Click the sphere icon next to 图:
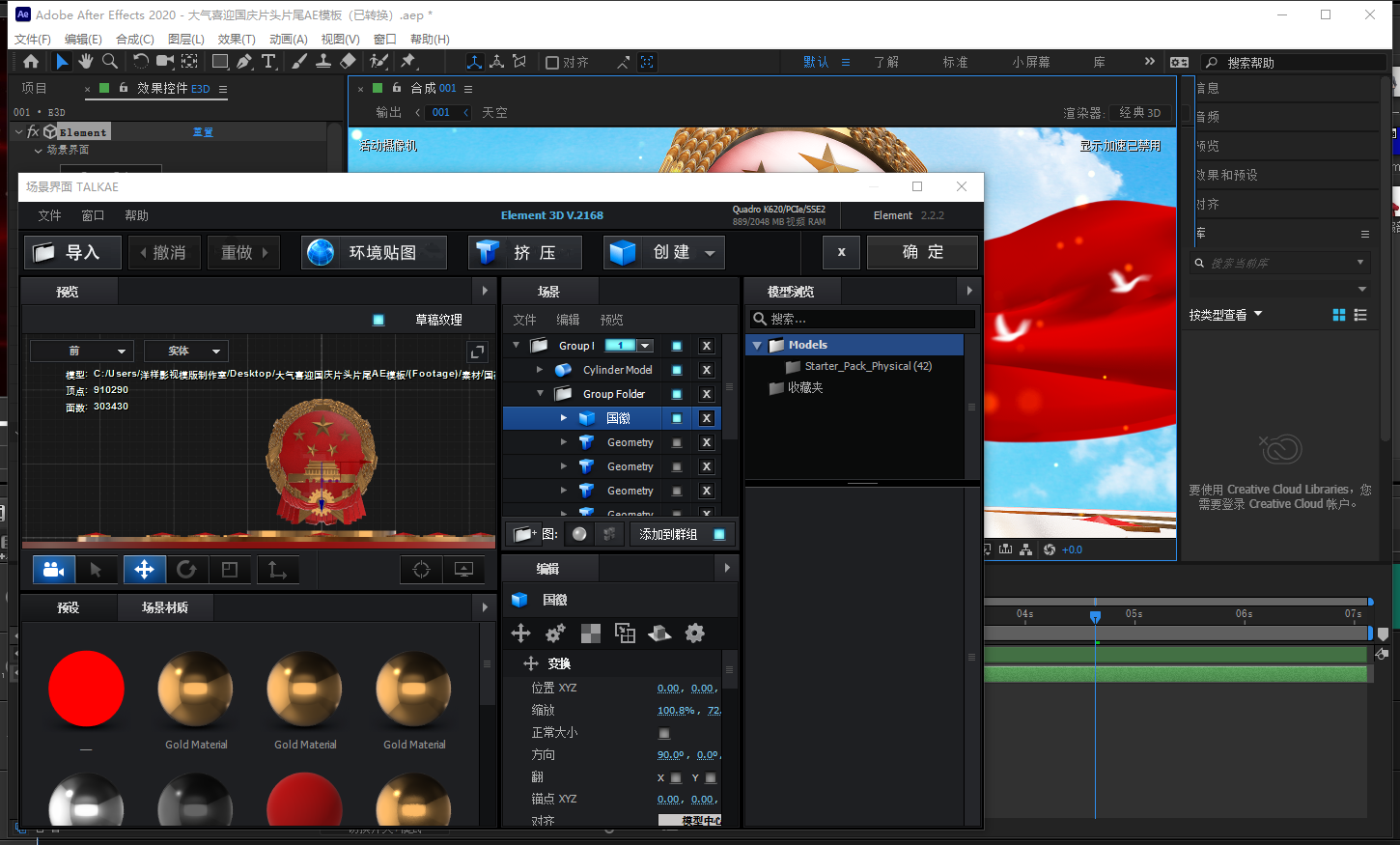 (x=579, y=534)
